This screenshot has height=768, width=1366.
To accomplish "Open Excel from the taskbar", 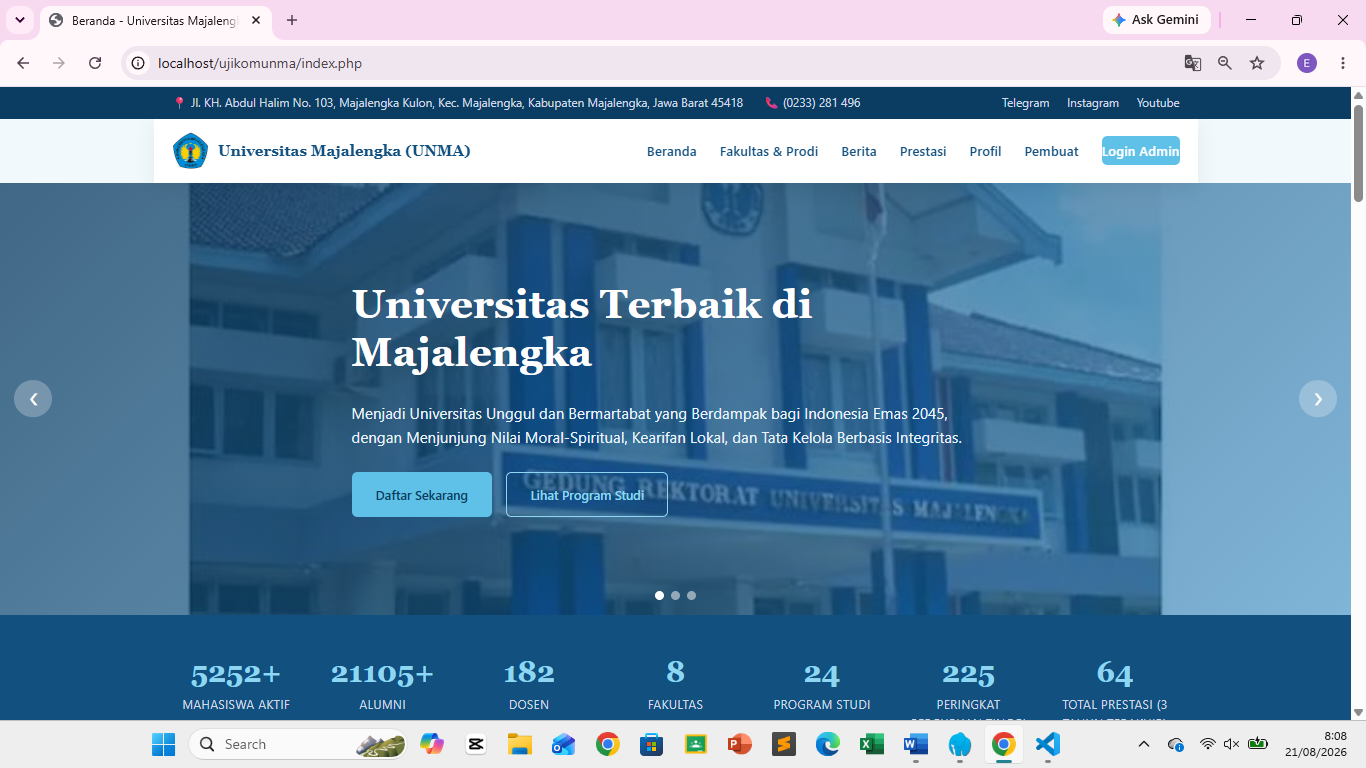I will point(871,744).
